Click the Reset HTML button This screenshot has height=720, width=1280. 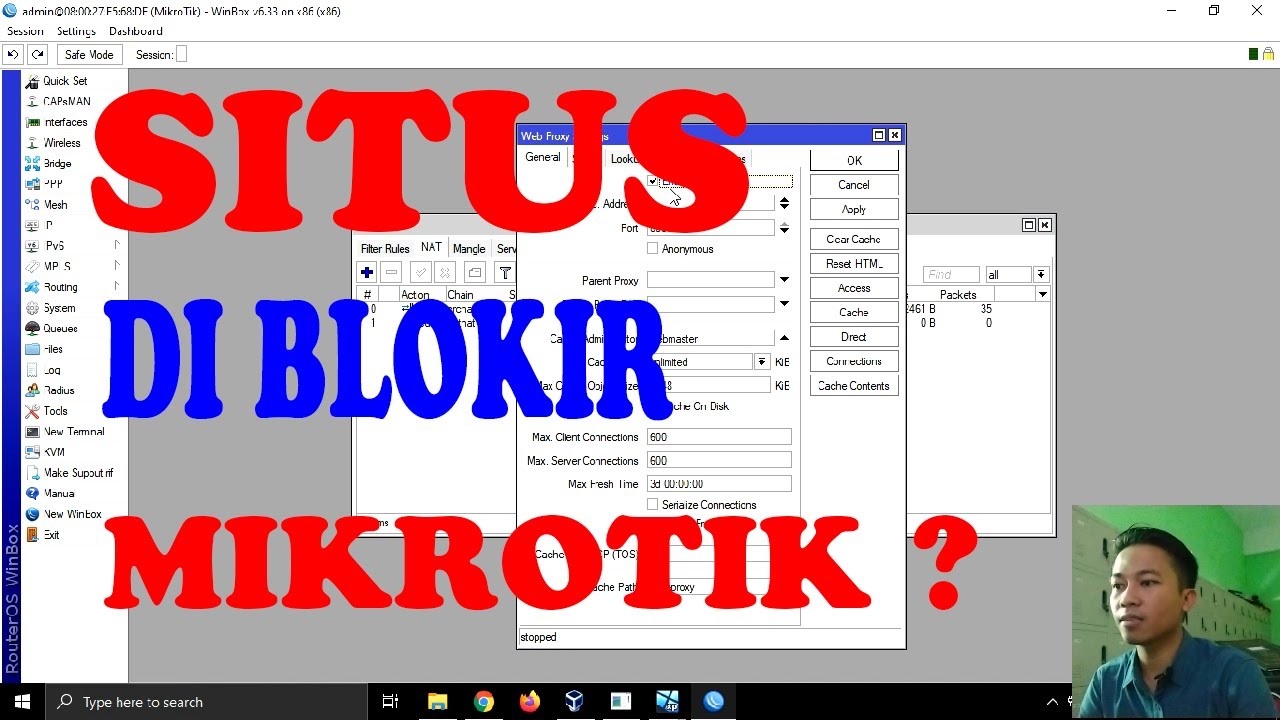coord(854,264)
